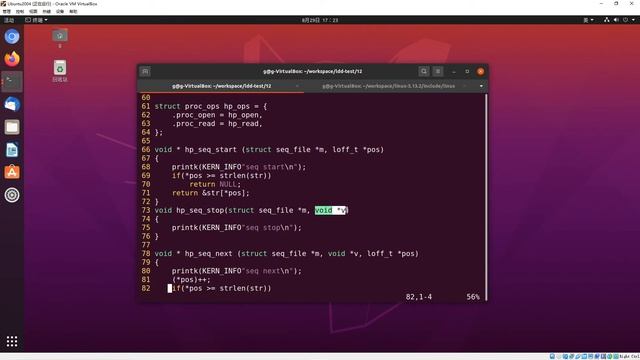Launch Firefox from the Ubuntu dock
Viewport: 640px width, 360px height.
(12, 59)
